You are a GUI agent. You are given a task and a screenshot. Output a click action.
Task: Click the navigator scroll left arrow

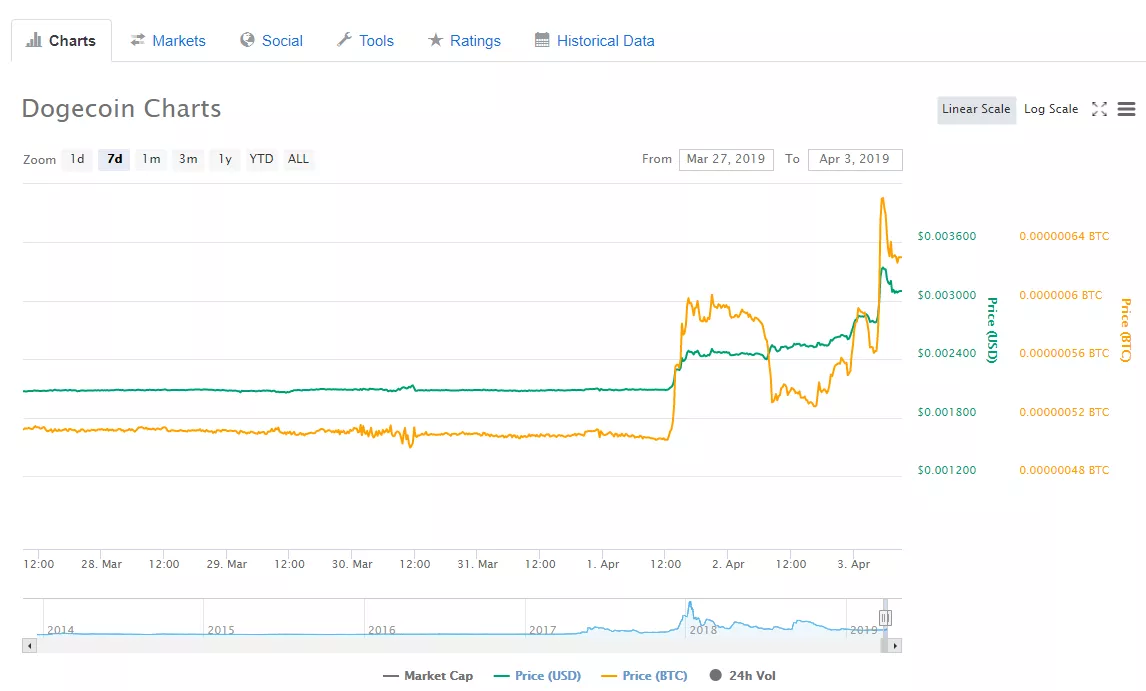(x=28, y=646)
